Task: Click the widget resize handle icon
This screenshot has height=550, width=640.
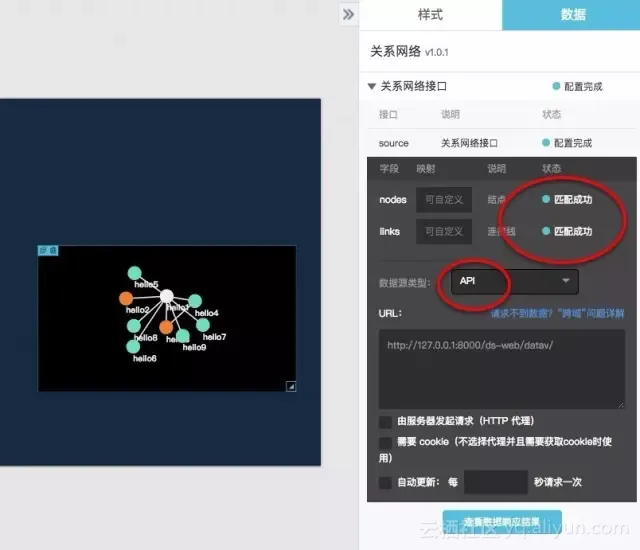Action: [x=291, y=386]
